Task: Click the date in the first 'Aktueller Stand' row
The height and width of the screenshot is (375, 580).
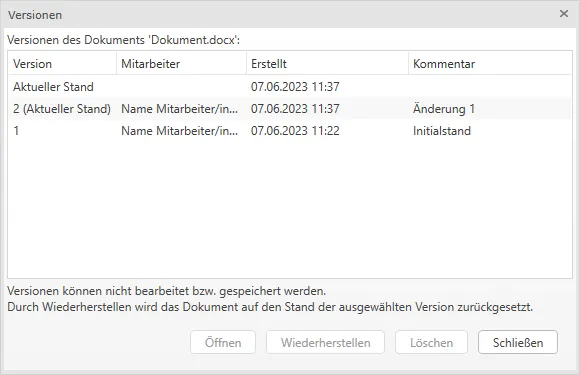Action: (295, 87)
